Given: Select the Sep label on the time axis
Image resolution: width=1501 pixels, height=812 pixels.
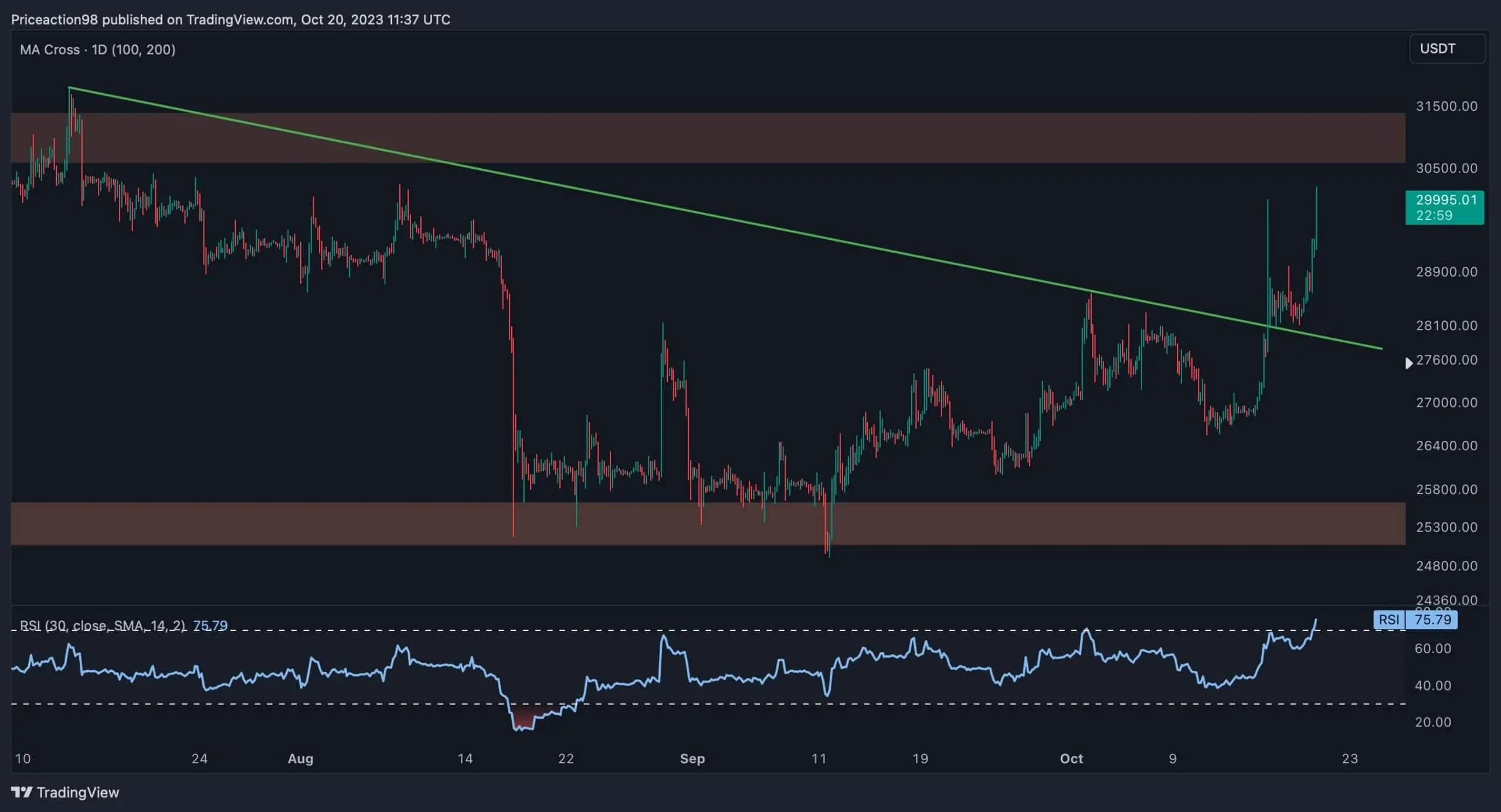Looking at the screenshot, I should [692, 758].
